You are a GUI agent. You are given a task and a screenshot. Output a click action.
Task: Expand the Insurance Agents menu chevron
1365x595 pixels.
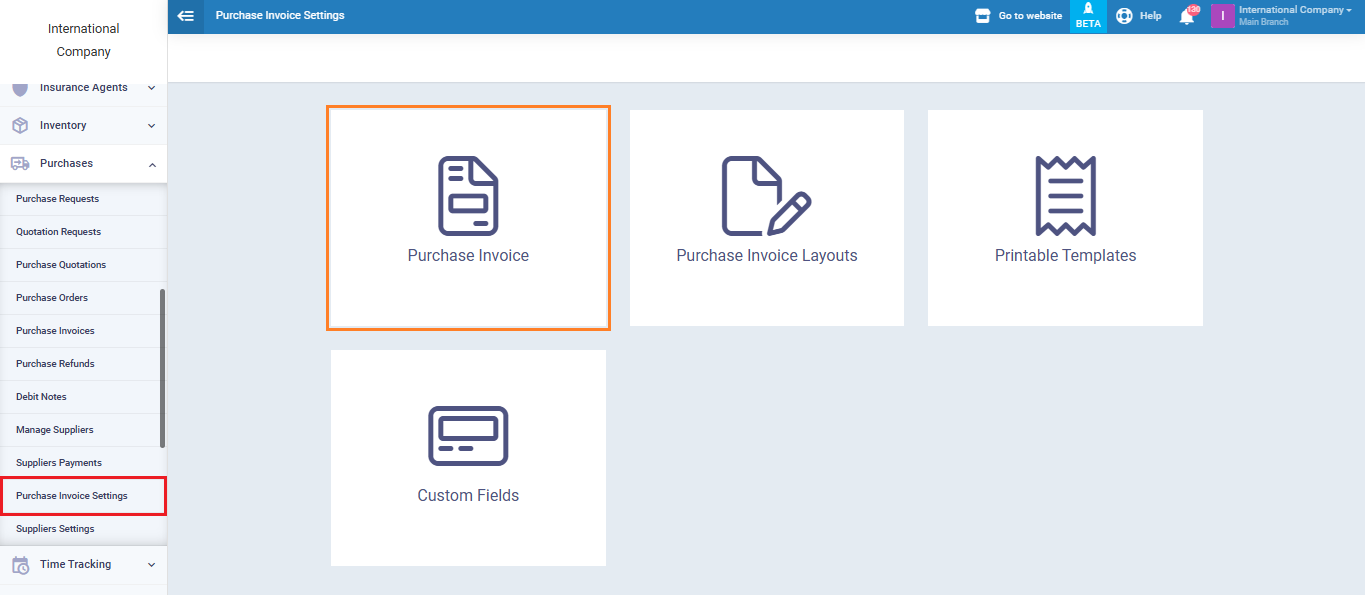[151, 88]
